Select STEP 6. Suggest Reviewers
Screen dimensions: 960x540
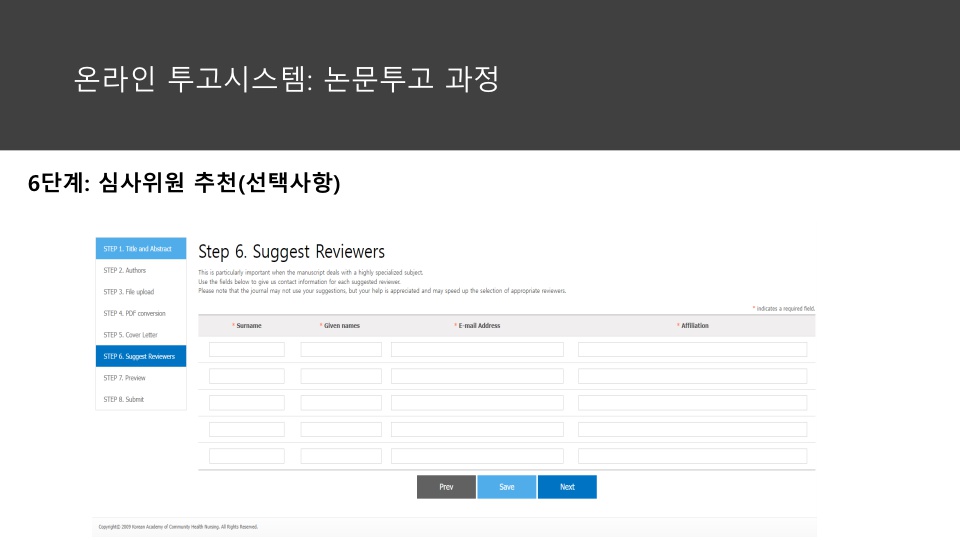(x=140, y=356)
